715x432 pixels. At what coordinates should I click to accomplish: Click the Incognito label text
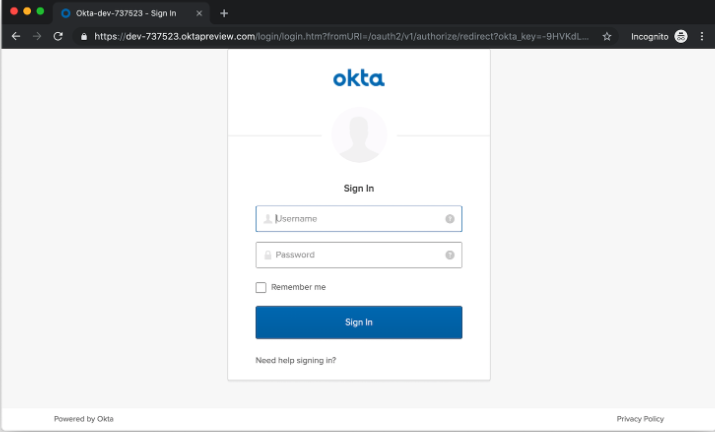[x=650, y=36]
